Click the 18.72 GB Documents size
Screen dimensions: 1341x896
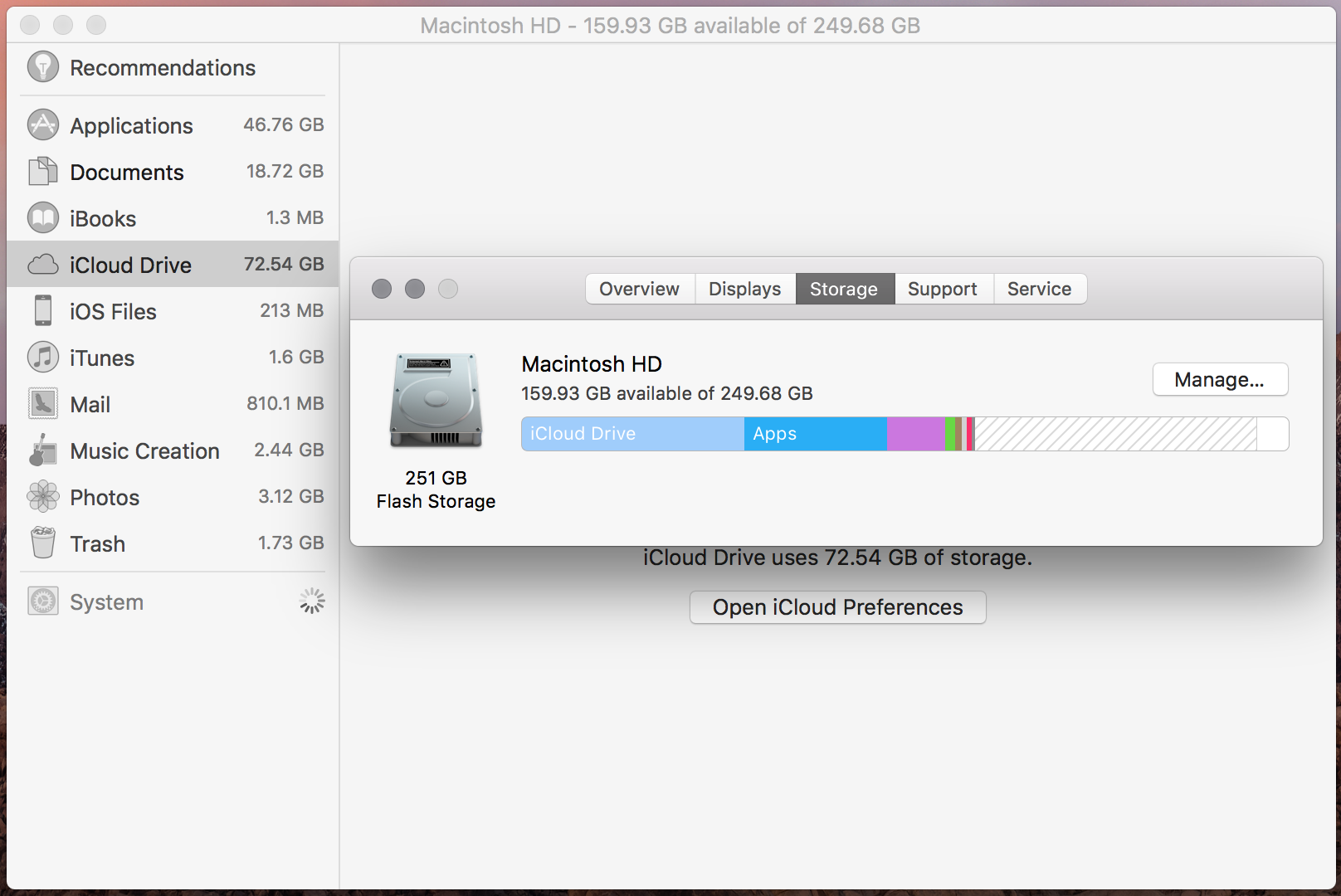click(x=285, y=171)
